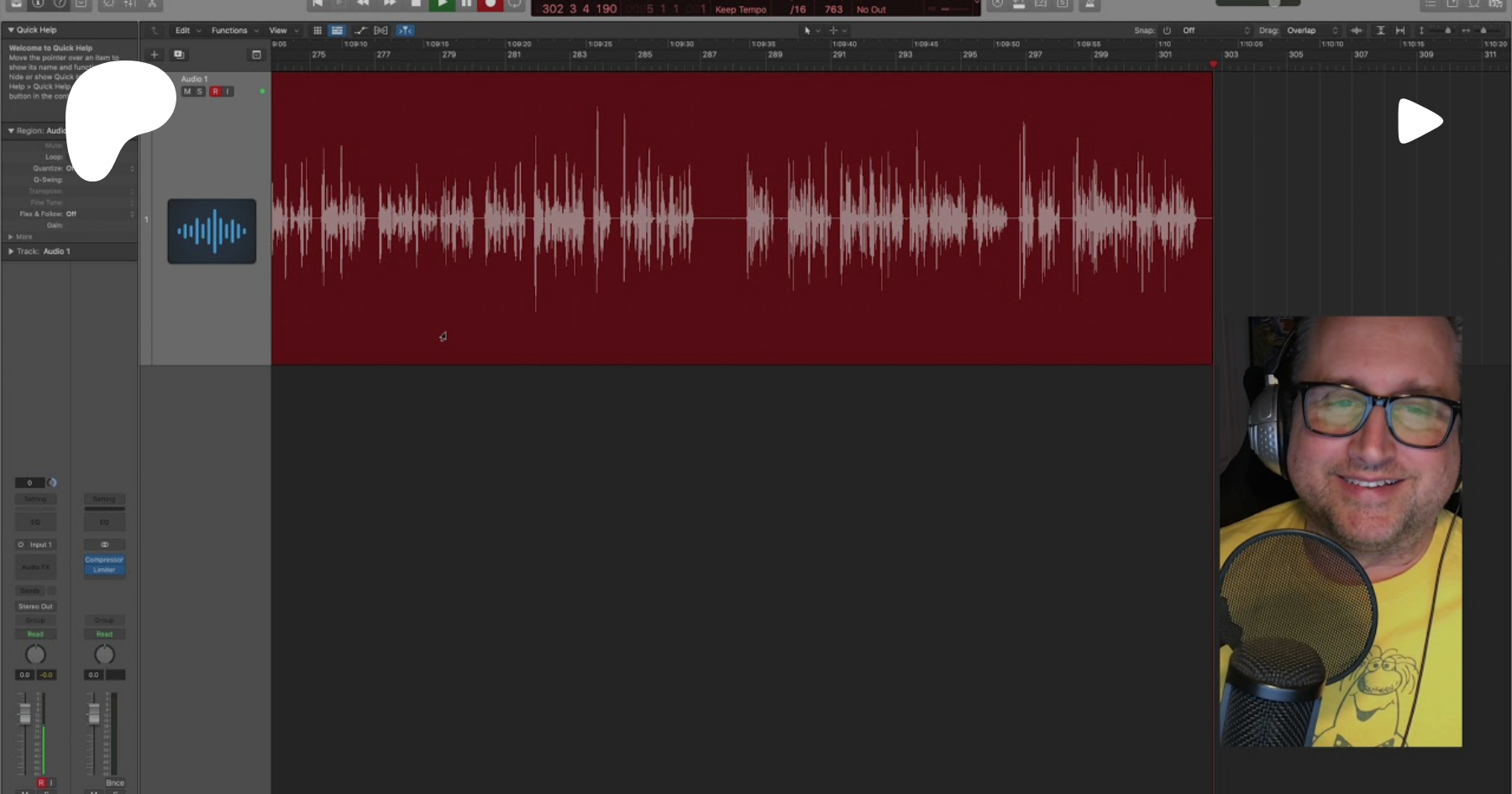Toggle the Cycle loop button

514,4
